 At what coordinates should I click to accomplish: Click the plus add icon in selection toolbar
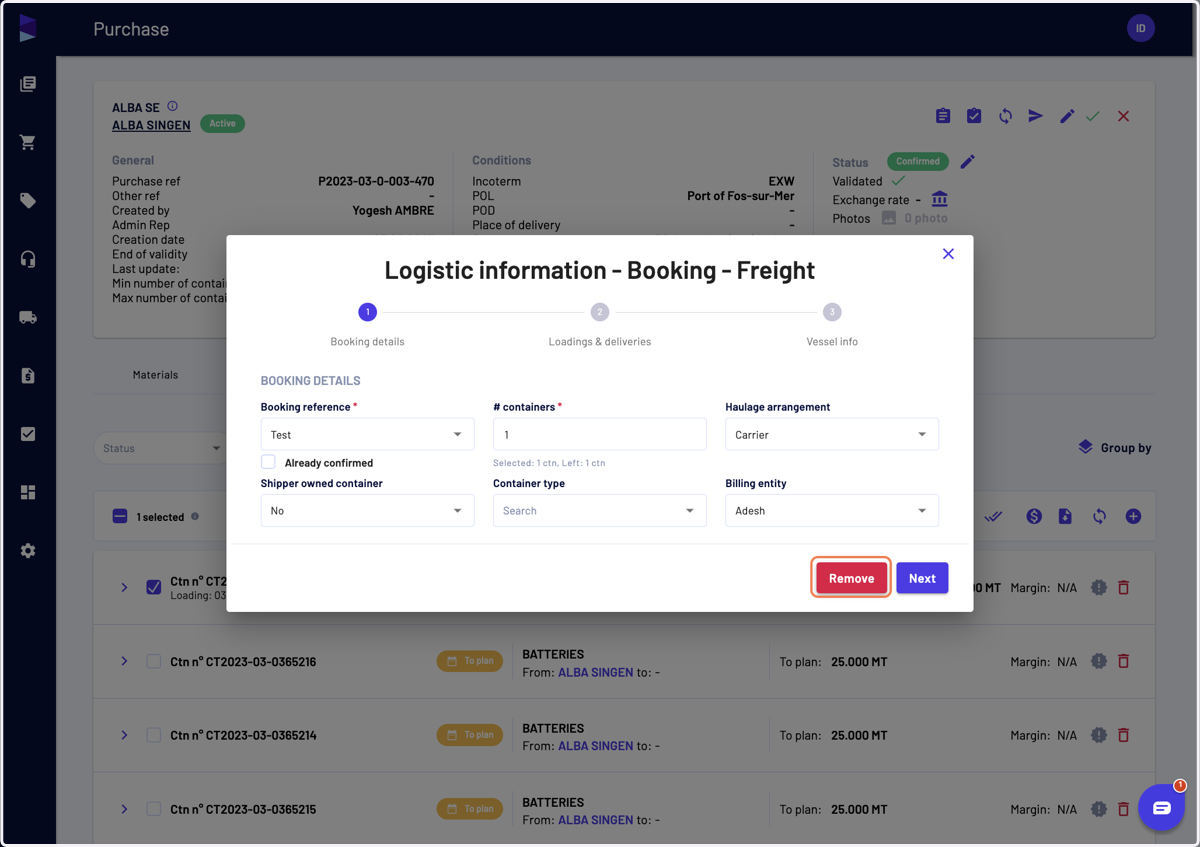[1133, 517]
